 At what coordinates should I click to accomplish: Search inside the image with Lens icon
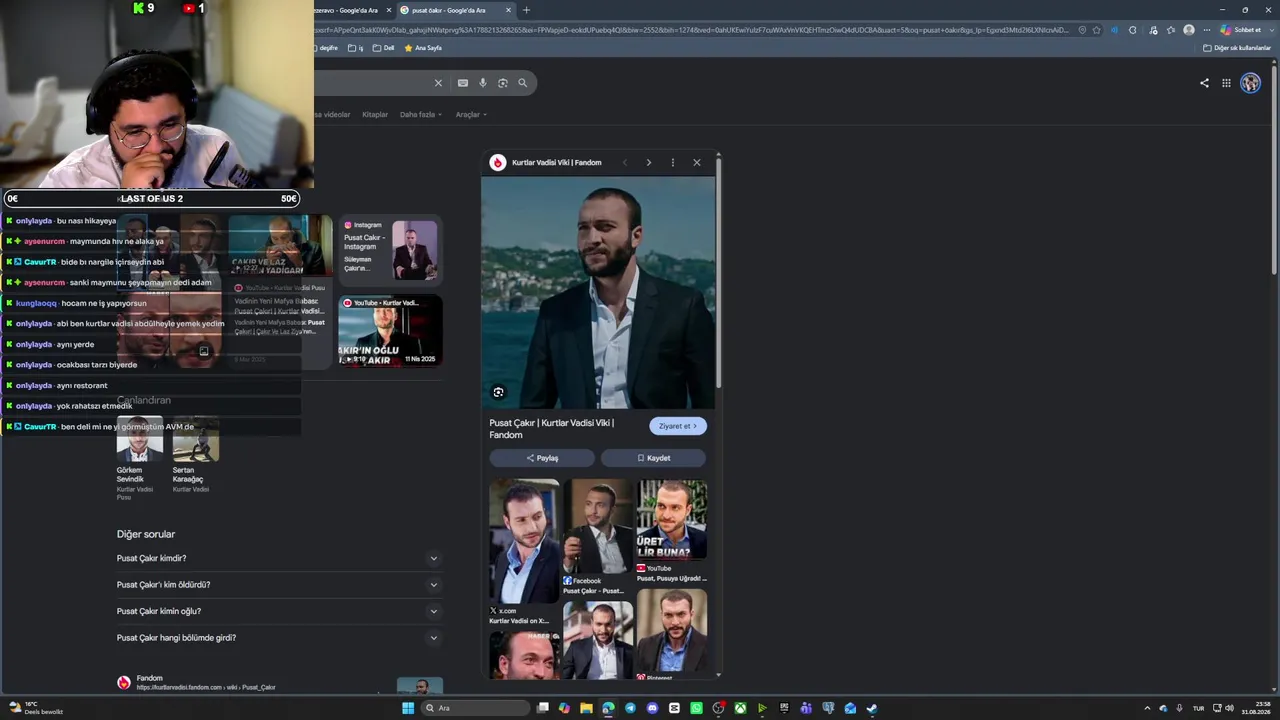pyautogui.click(x=498, y=392)
